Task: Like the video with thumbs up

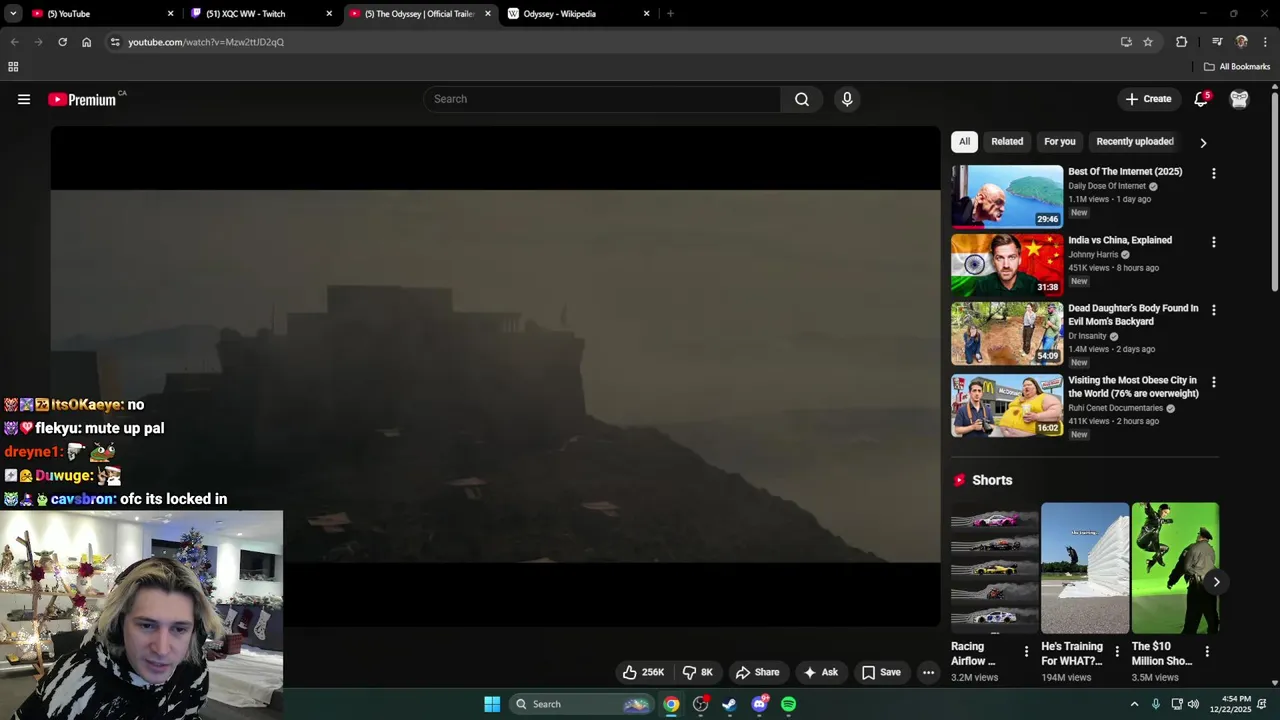Action: point(643,672)
